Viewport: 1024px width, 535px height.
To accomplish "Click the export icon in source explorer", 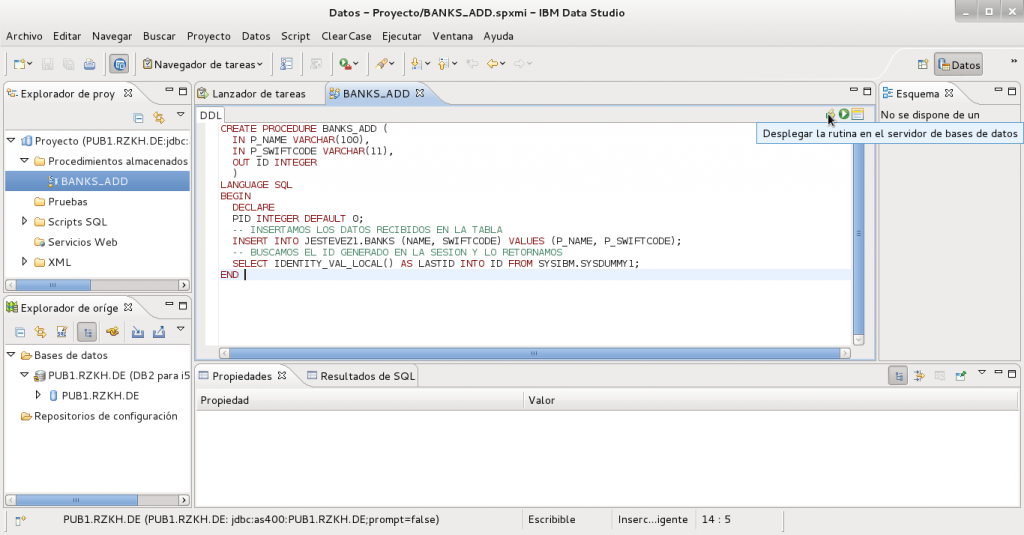I will click(x=159, y=332).
